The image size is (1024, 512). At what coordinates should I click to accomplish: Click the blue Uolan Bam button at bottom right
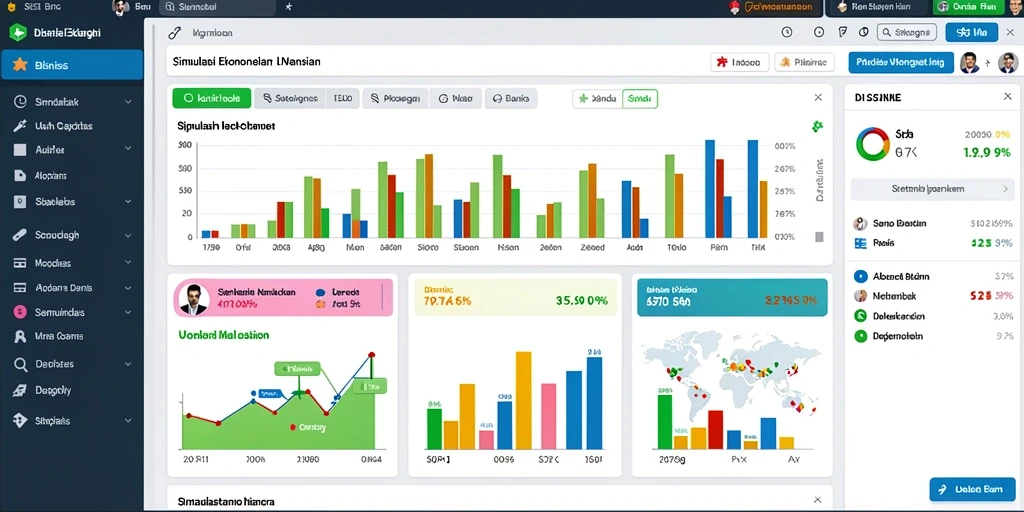(972, 489)
